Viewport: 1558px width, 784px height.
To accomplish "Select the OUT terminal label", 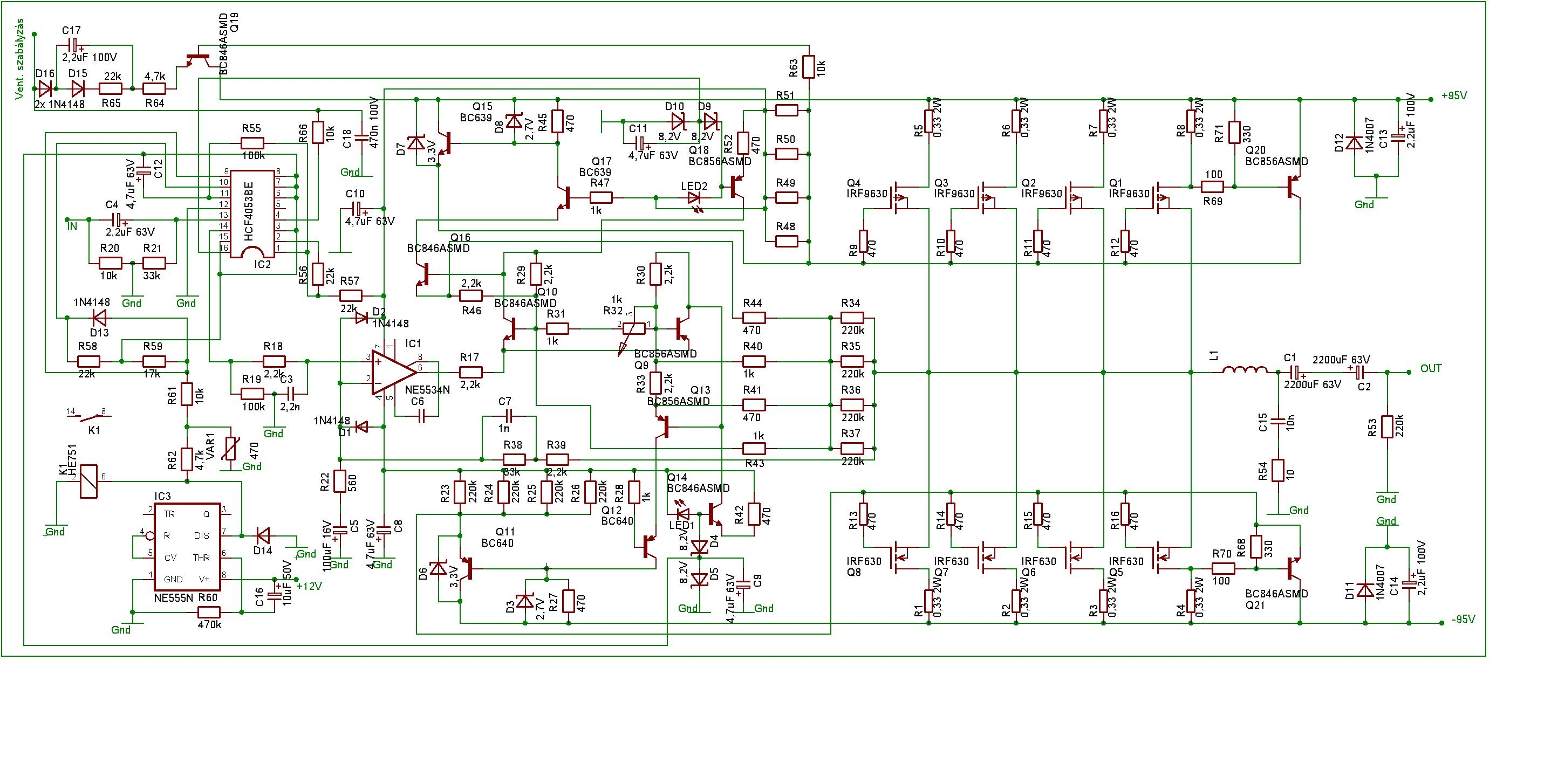I will click(1431, 368).
